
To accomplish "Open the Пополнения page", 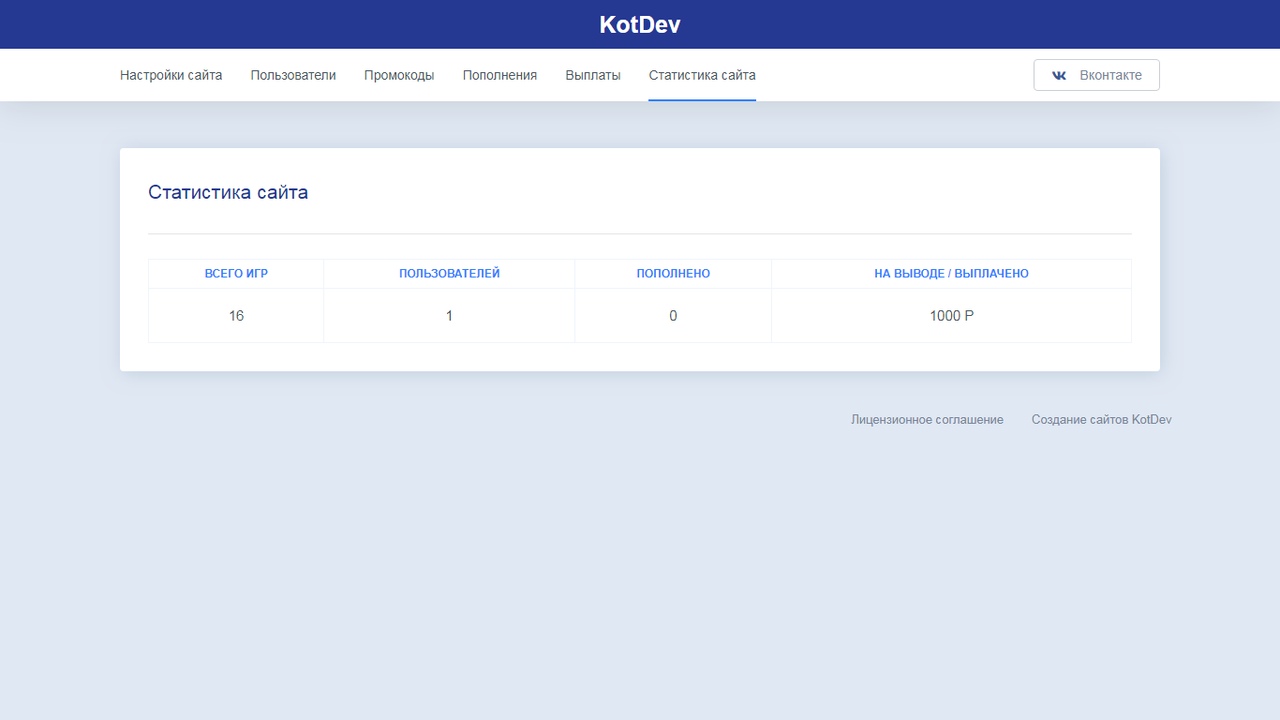I will tap(499, 75).
